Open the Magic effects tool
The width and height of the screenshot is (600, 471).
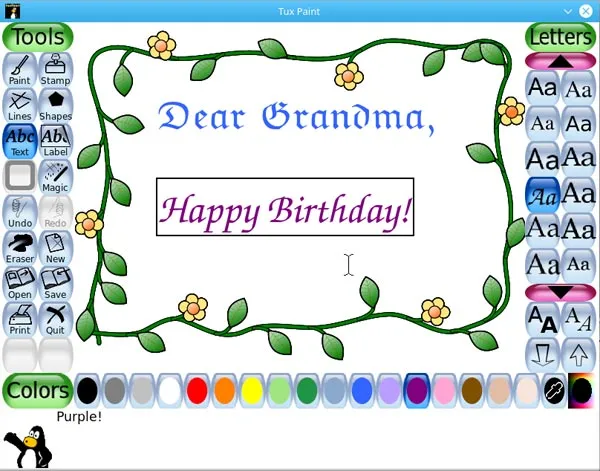[x=56, y=177]
